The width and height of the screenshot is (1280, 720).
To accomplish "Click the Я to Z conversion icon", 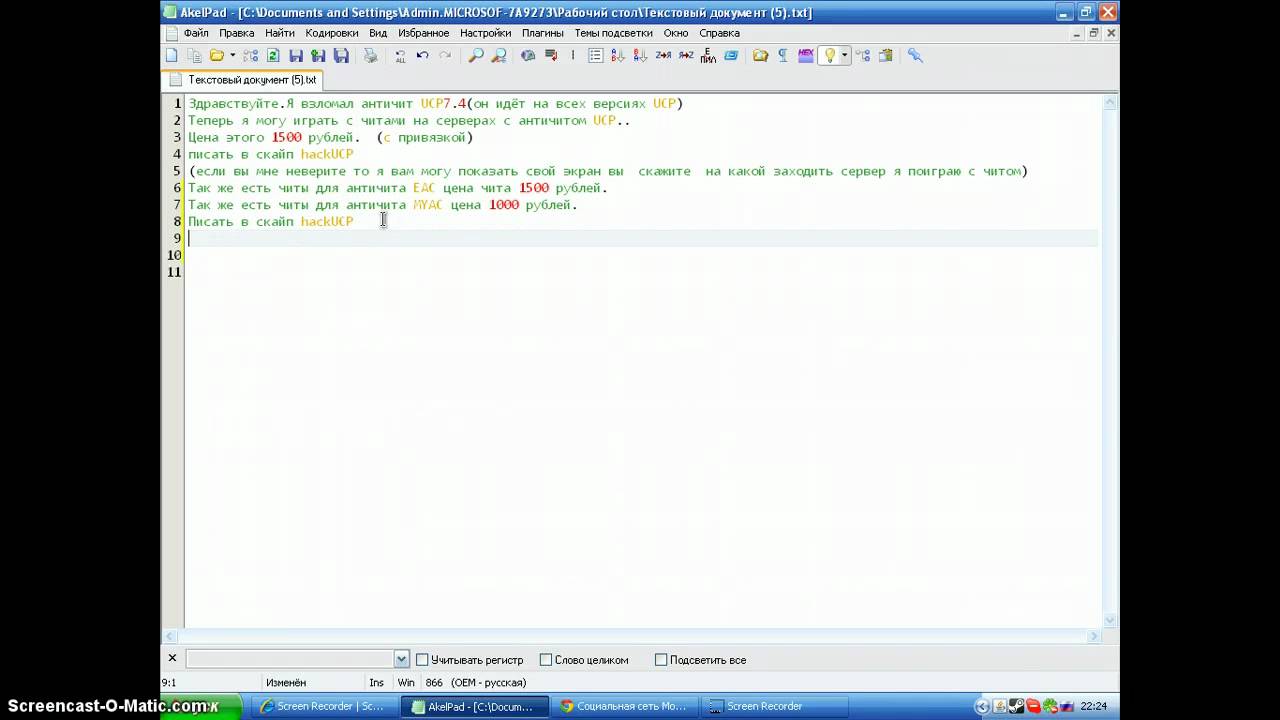I will pyautogui.click(x=686, y=56).
